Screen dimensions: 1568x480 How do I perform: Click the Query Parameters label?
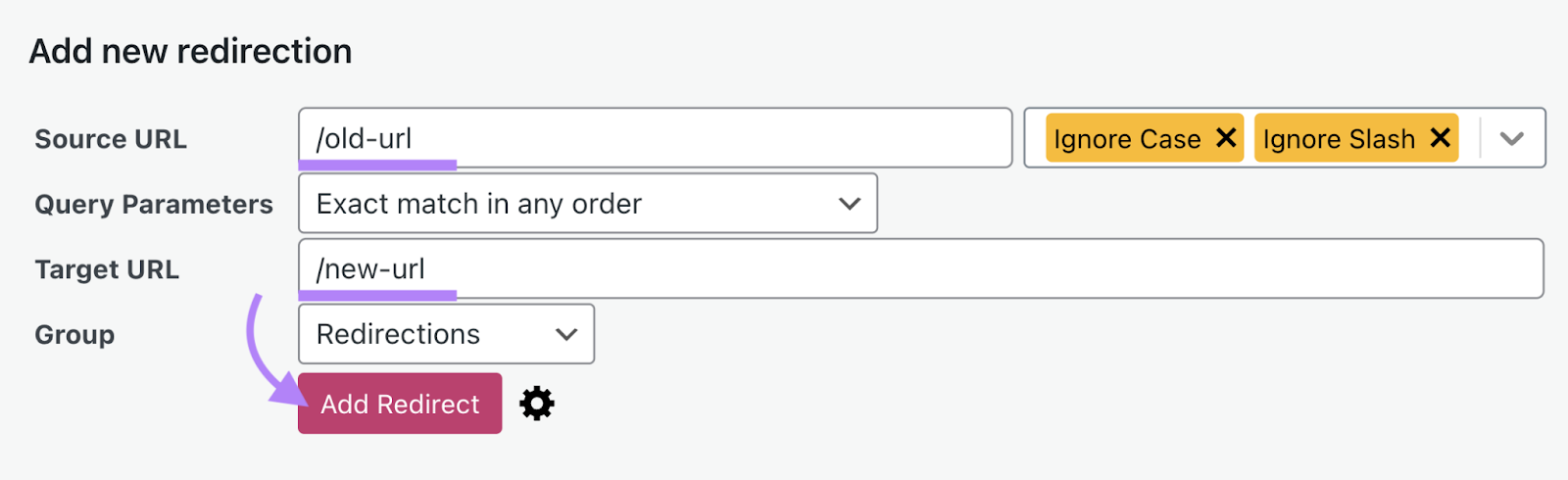(x=154, y=204)
